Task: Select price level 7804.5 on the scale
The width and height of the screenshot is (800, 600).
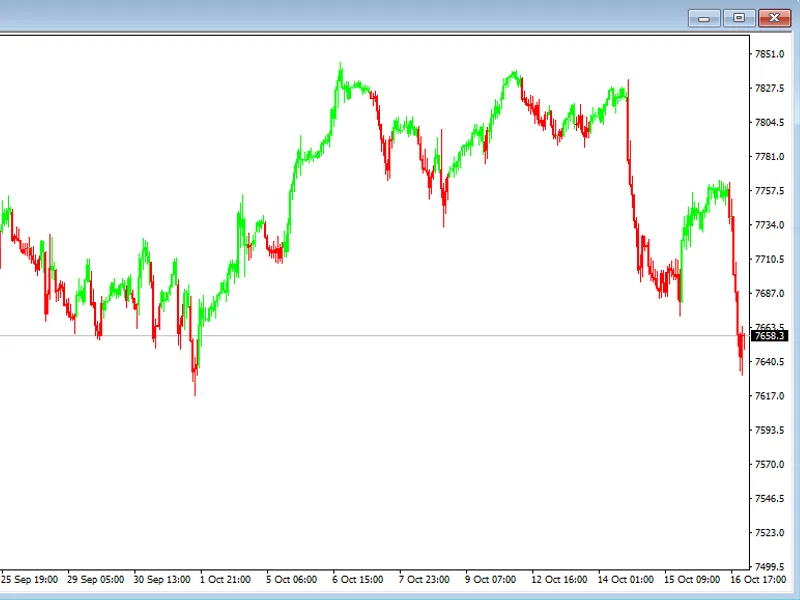Action: pos(769,122)
